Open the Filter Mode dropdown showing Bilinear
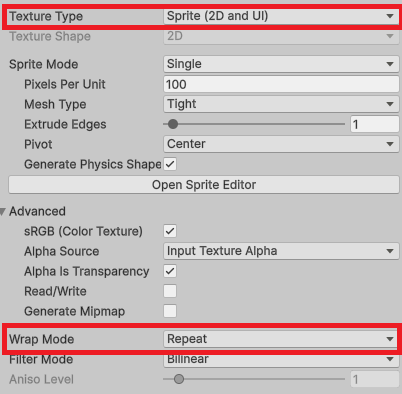The image size is (402, 394). (281, 359)
